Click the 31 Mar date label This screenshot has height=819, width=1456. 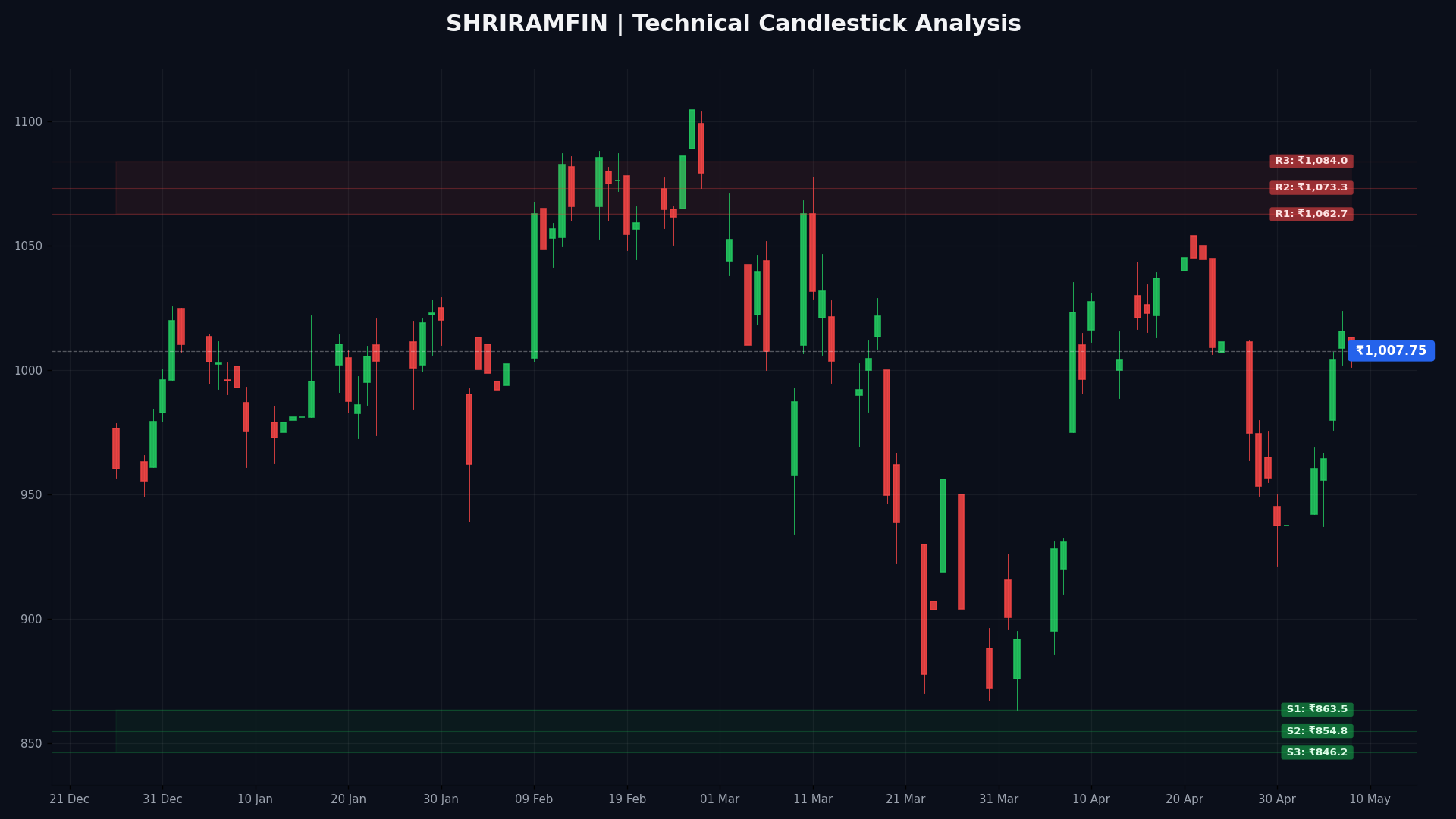pos(999,799)
